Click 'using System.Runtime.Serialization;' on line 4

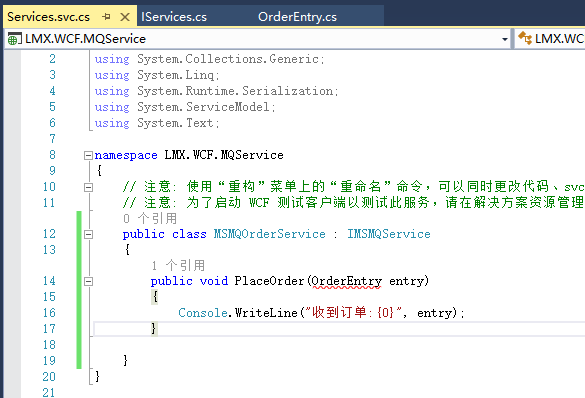pos(216,91)
